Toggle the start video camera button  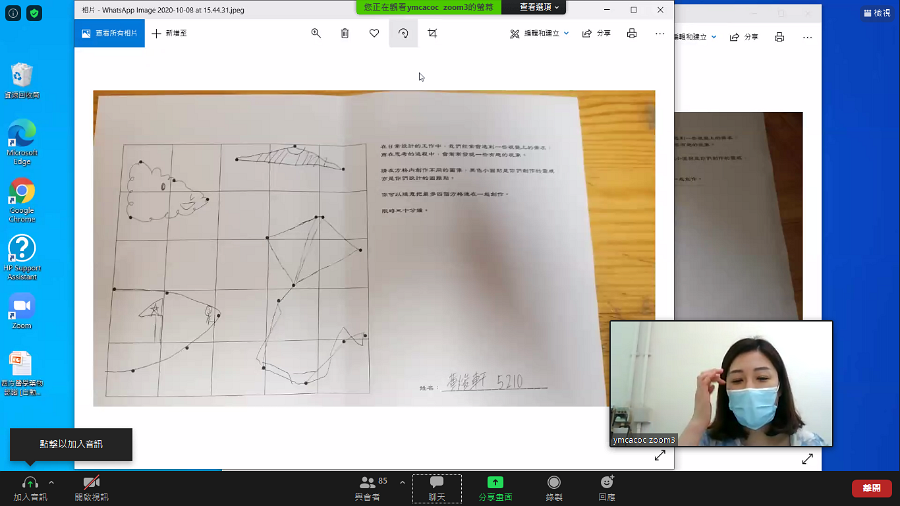point(92,488)
